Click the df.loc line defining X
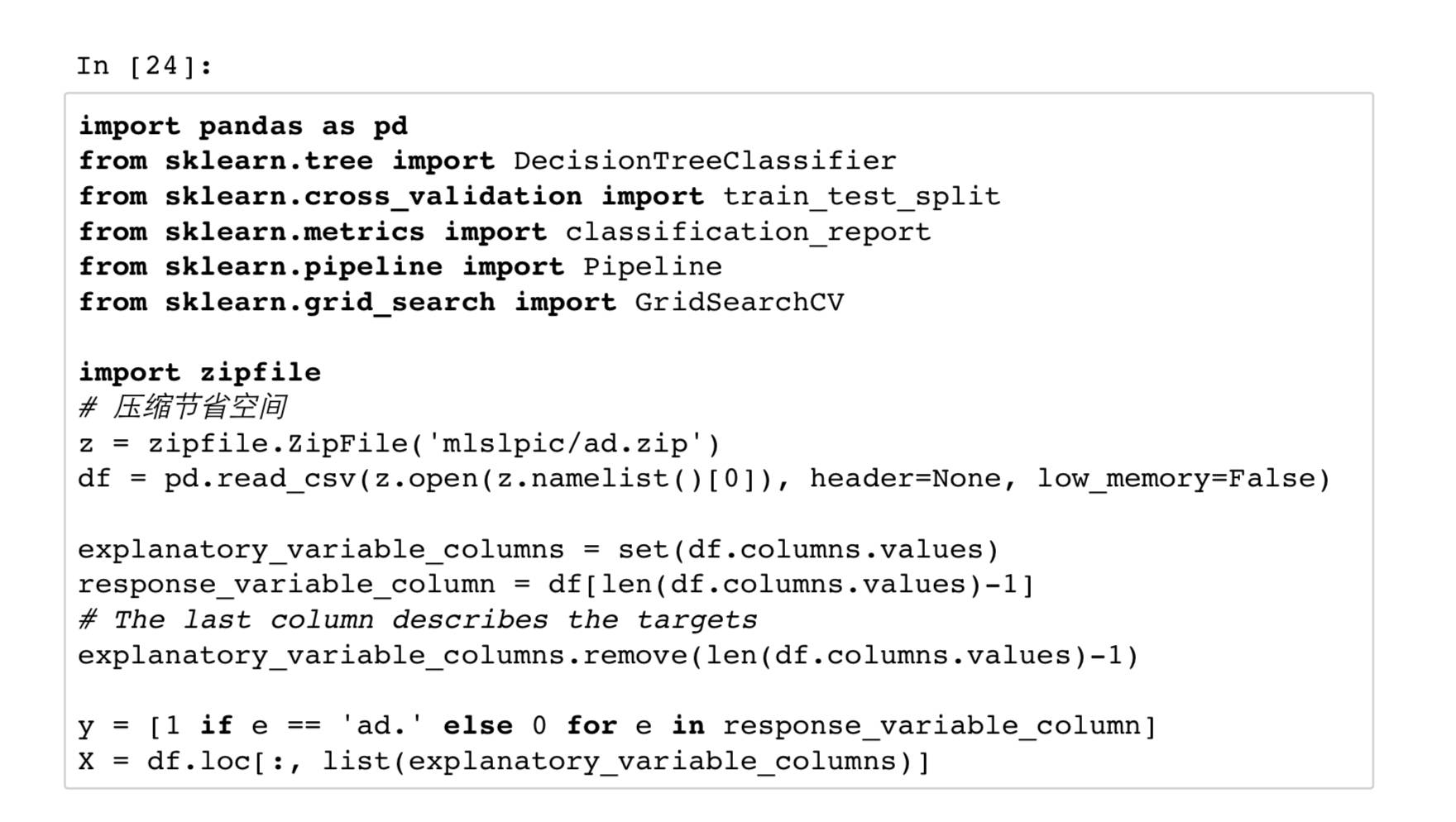 click(504, 761)
